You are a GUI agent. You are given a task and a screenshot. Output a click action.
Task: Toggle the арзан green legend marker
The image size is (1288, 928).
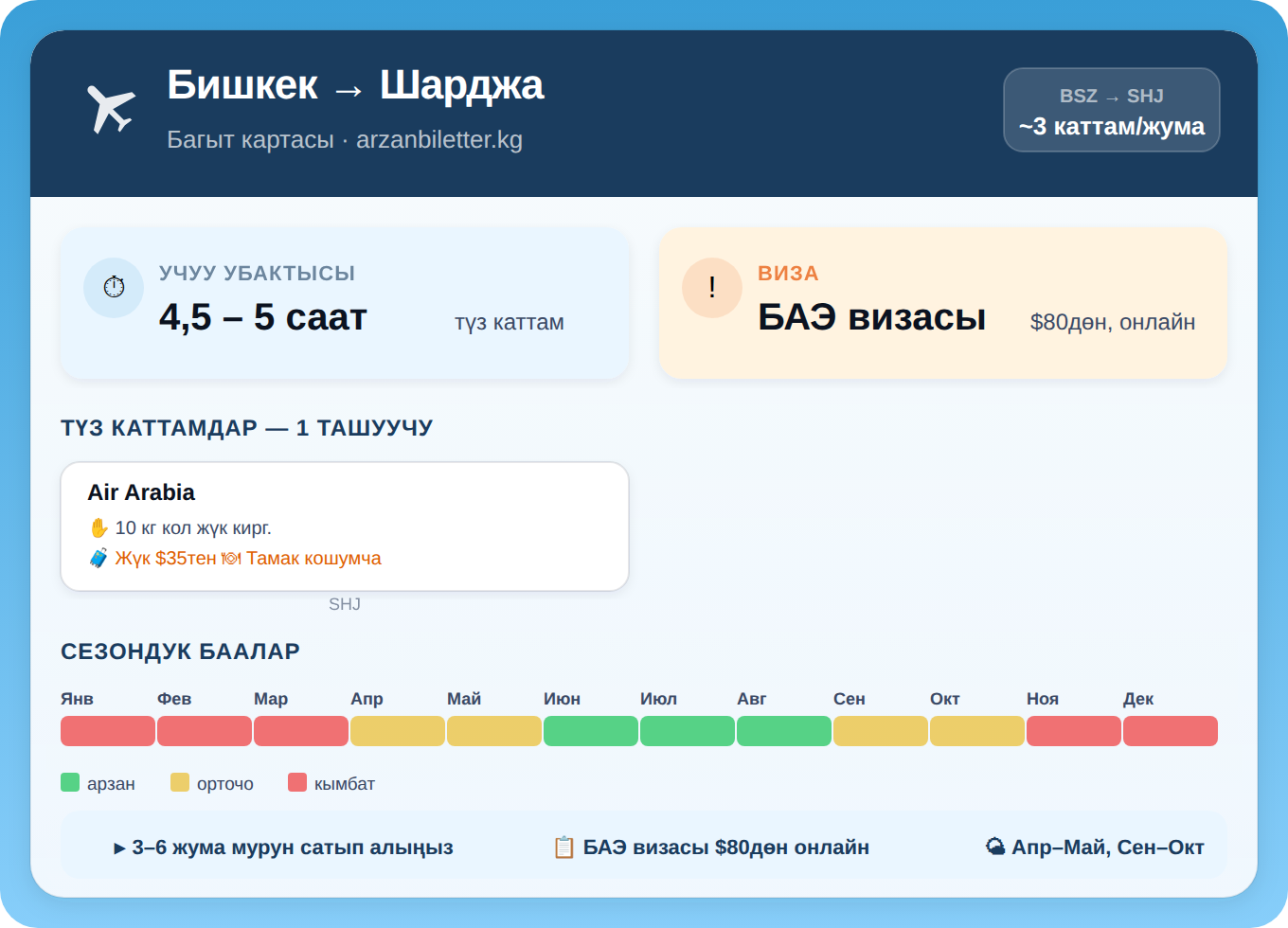69,782
